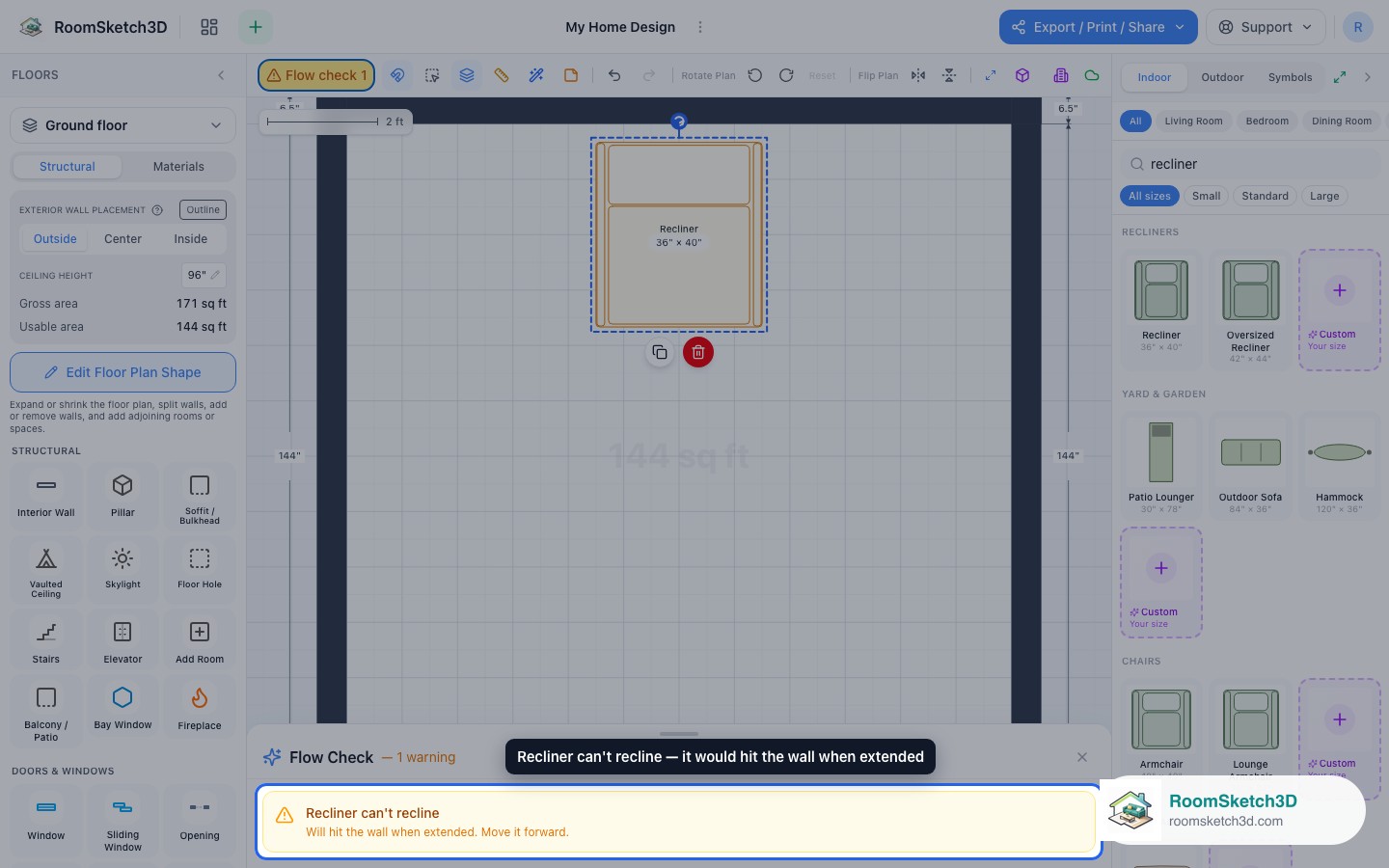Click the purple building icon

[x=1061, y=75]
